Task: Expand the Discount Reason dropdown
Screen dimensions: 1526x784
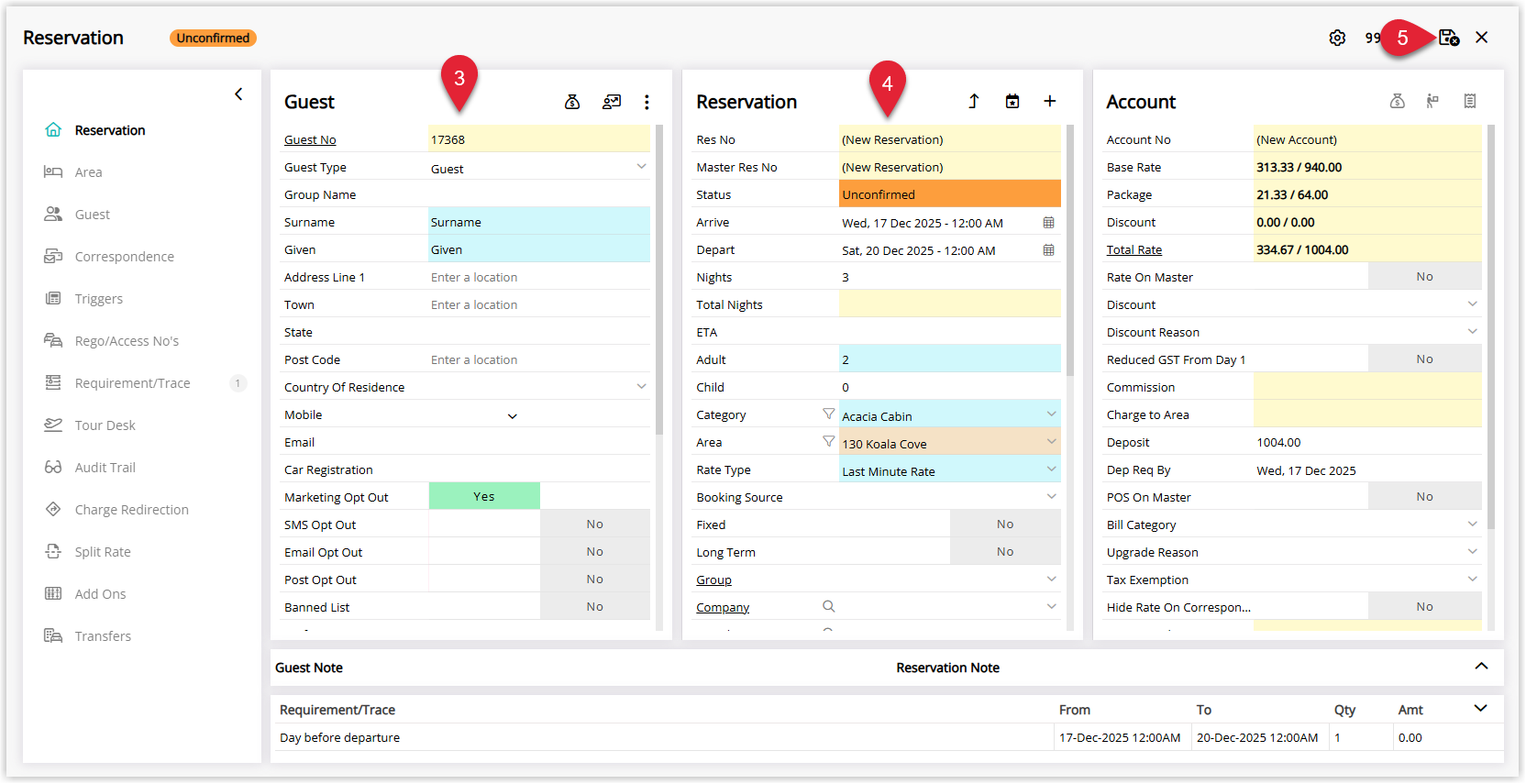Action: click(x=1472, y=332)
